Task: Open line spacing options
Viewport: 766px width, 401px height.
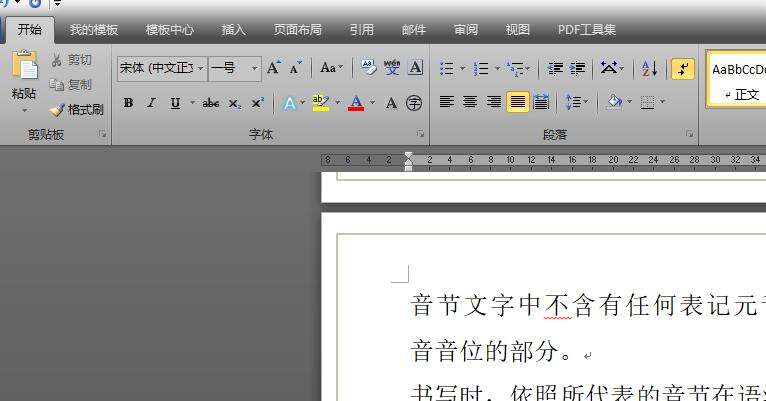Action: point(577,102)
